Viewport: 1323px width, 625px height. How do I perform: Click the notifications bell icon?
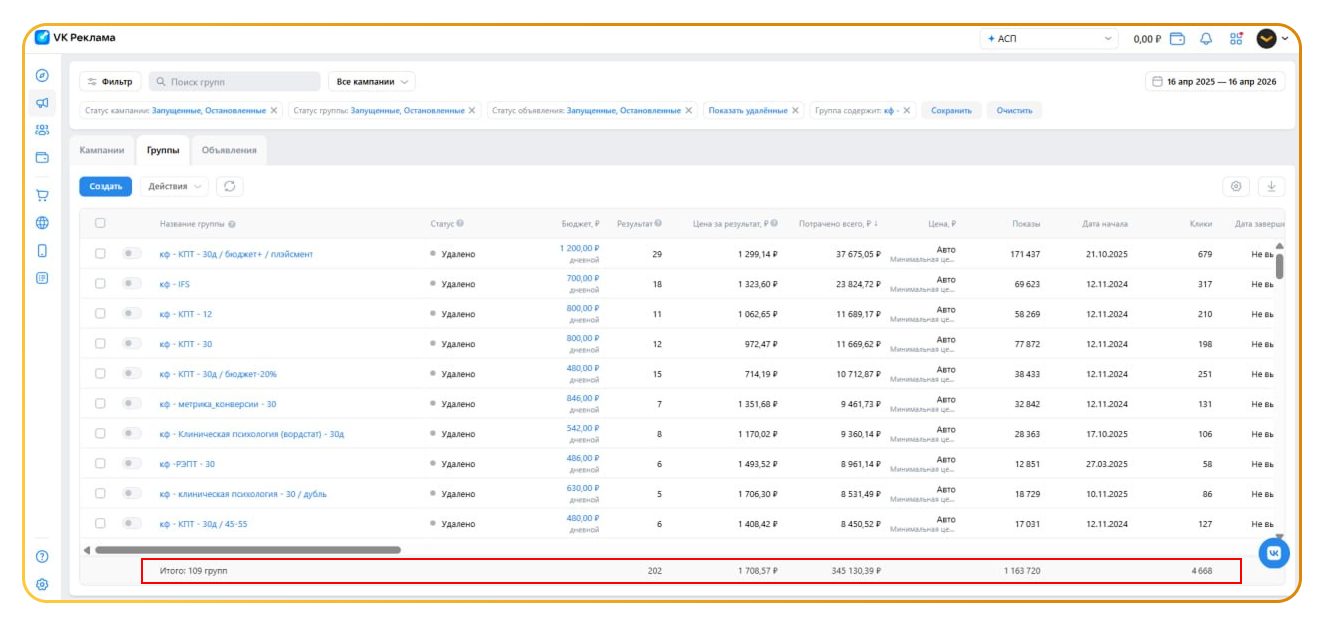(x=1206, y=39)
